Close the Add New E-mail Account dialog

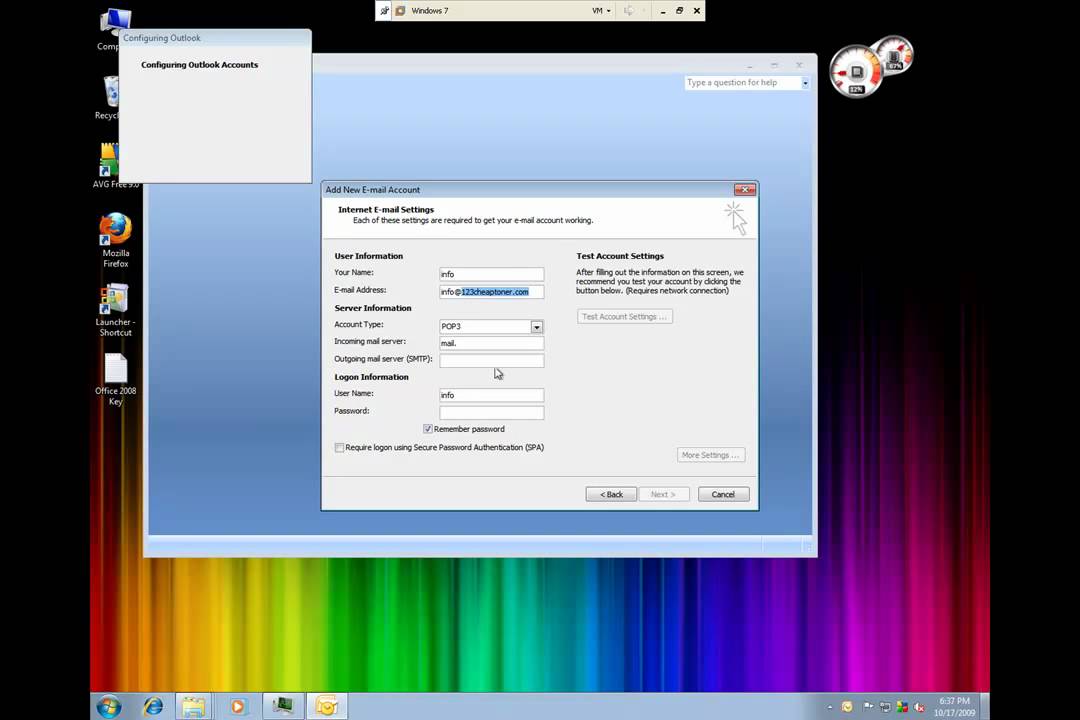click(745, 189)
